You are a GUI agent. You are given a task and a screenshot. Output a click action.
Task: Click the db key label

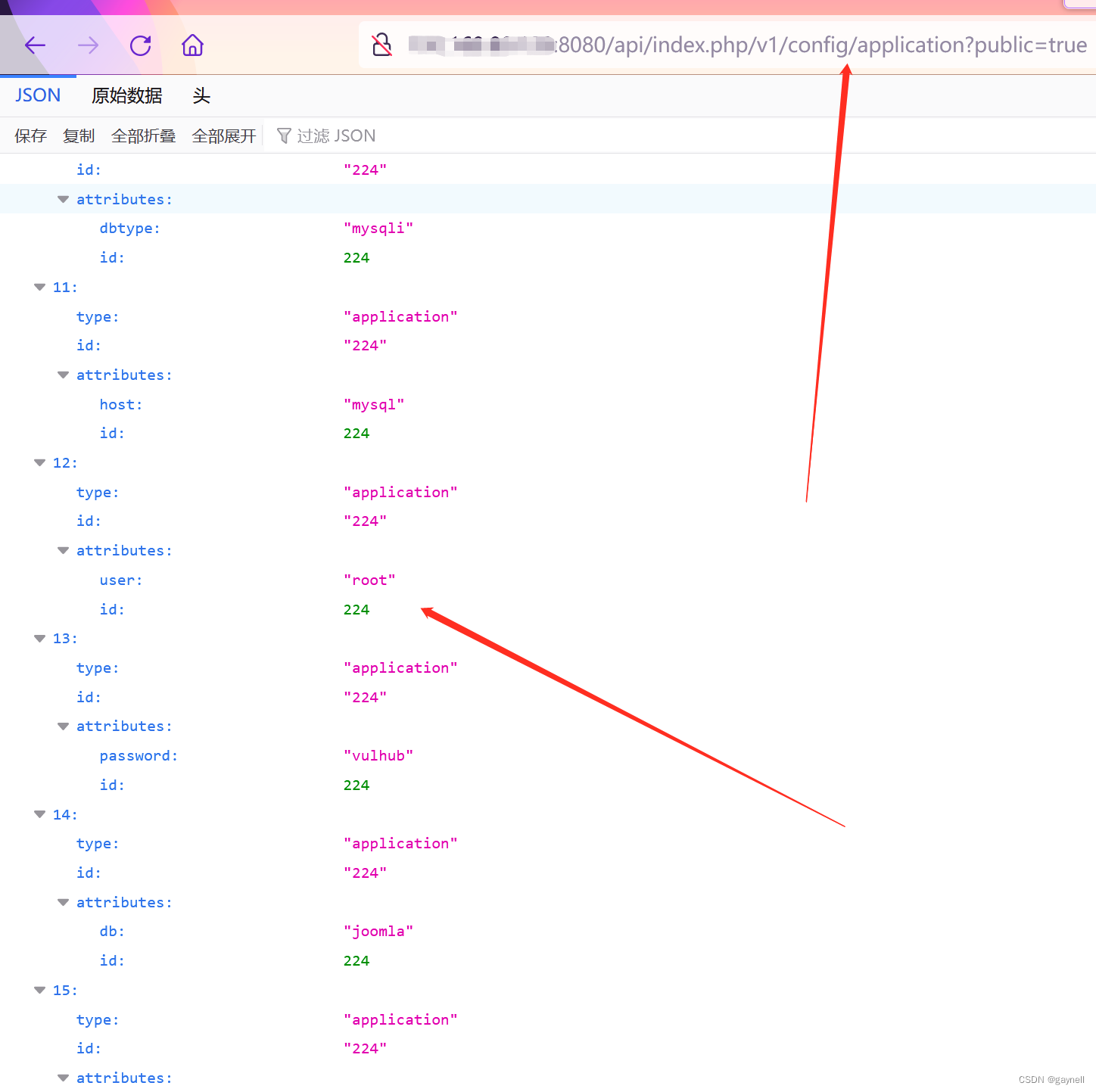112,931
